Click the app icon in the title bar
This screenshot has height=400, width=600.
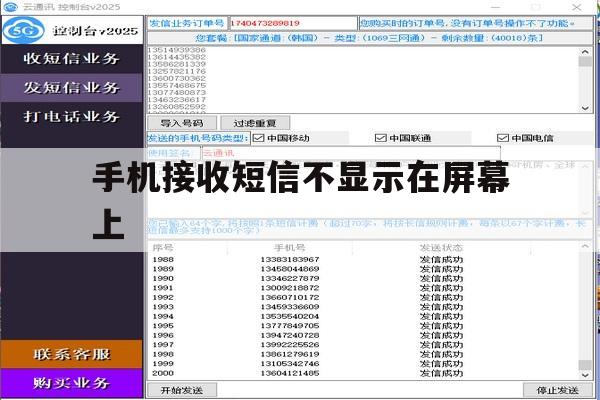(x=10, y=7)
